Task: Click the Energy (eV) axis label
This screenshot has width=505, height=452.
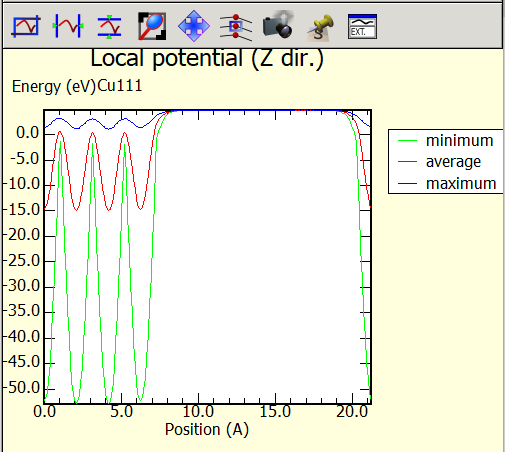Action: (54, 87)
